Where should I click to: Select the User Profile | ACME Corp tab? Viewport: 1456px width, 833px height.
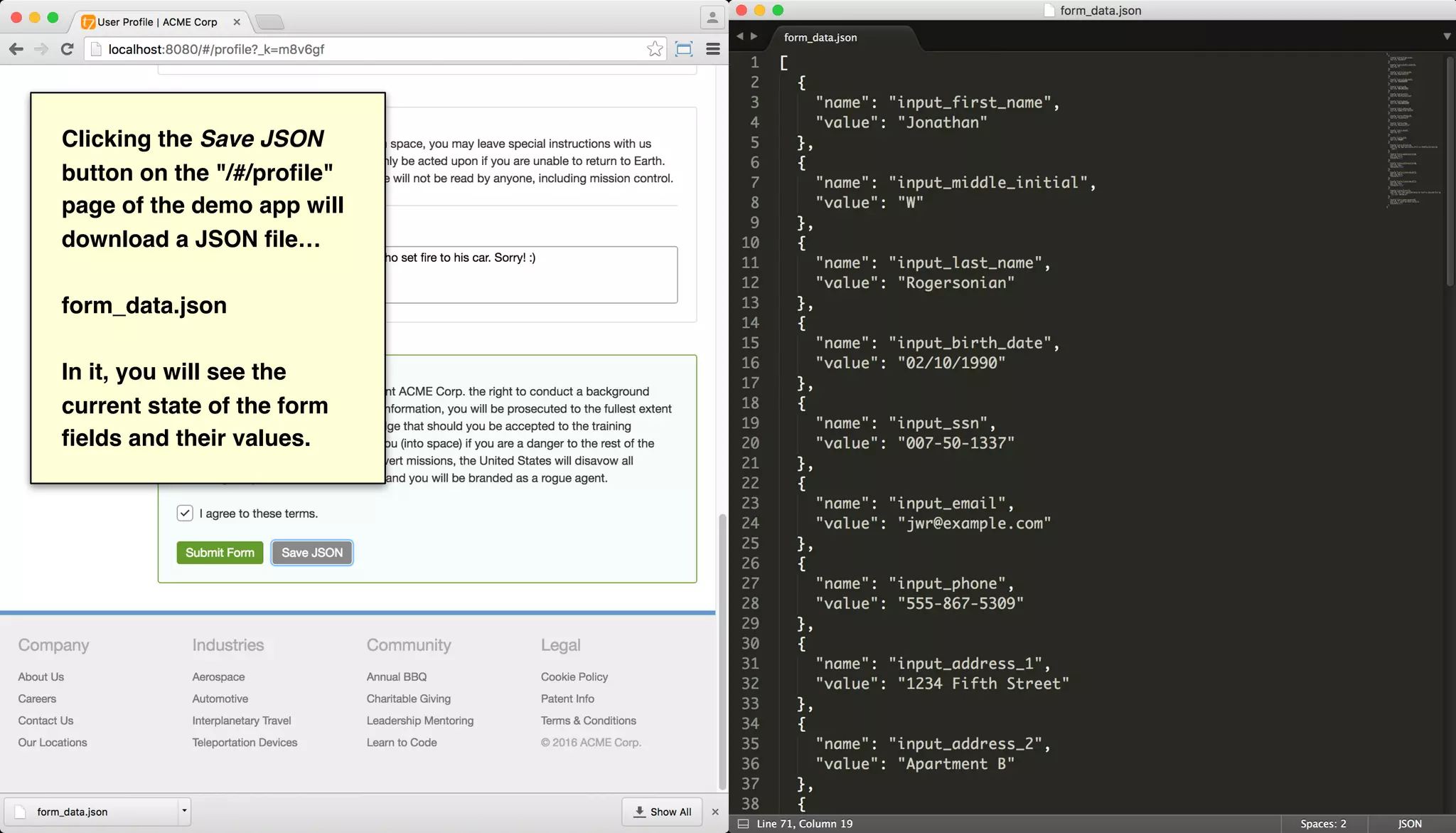pyautogui.click(x=158, y=22)
